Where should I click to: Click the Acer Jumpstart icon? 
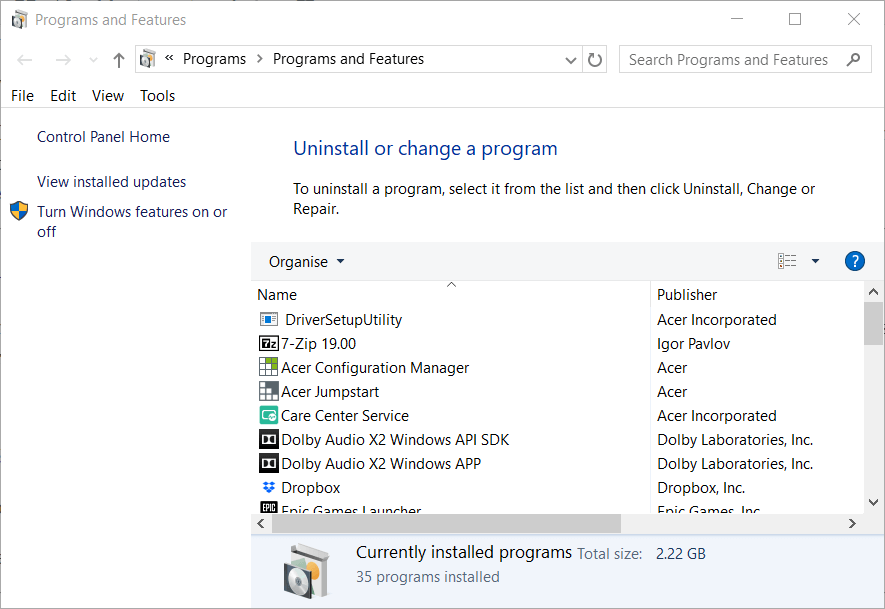pyautogui.click(x=268, y=392)
